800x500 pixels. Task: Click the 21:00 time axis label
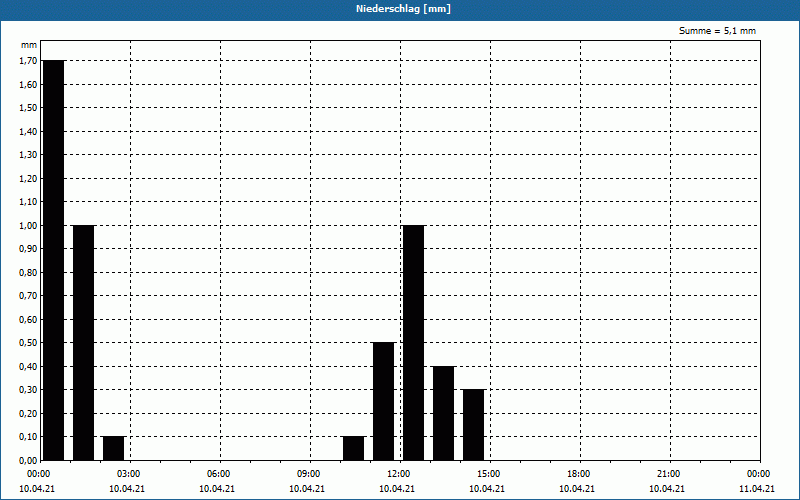pos(669,474)
